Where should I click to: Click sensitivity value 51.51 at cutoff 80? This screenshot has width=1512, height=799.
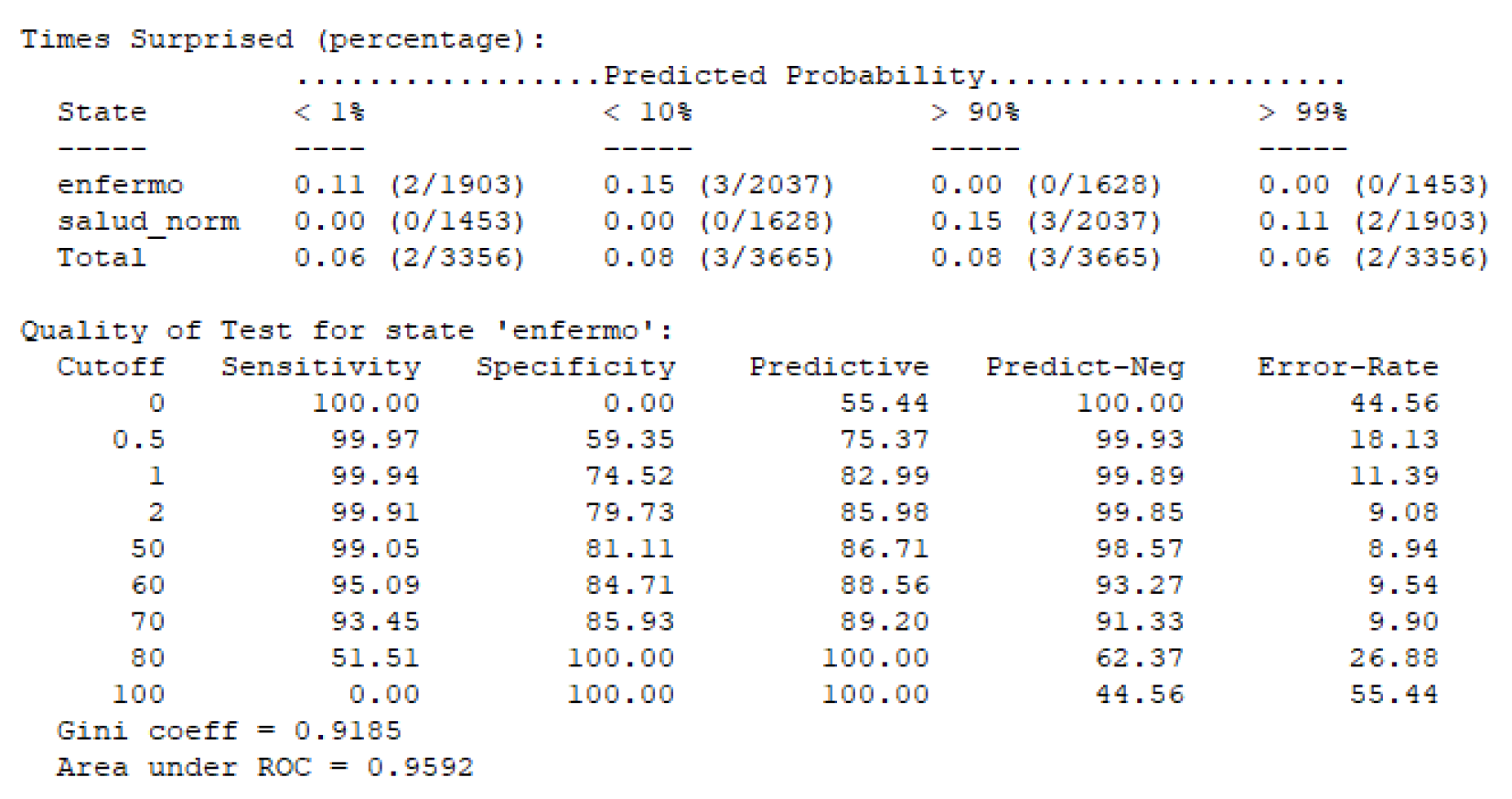pos(375,658)
